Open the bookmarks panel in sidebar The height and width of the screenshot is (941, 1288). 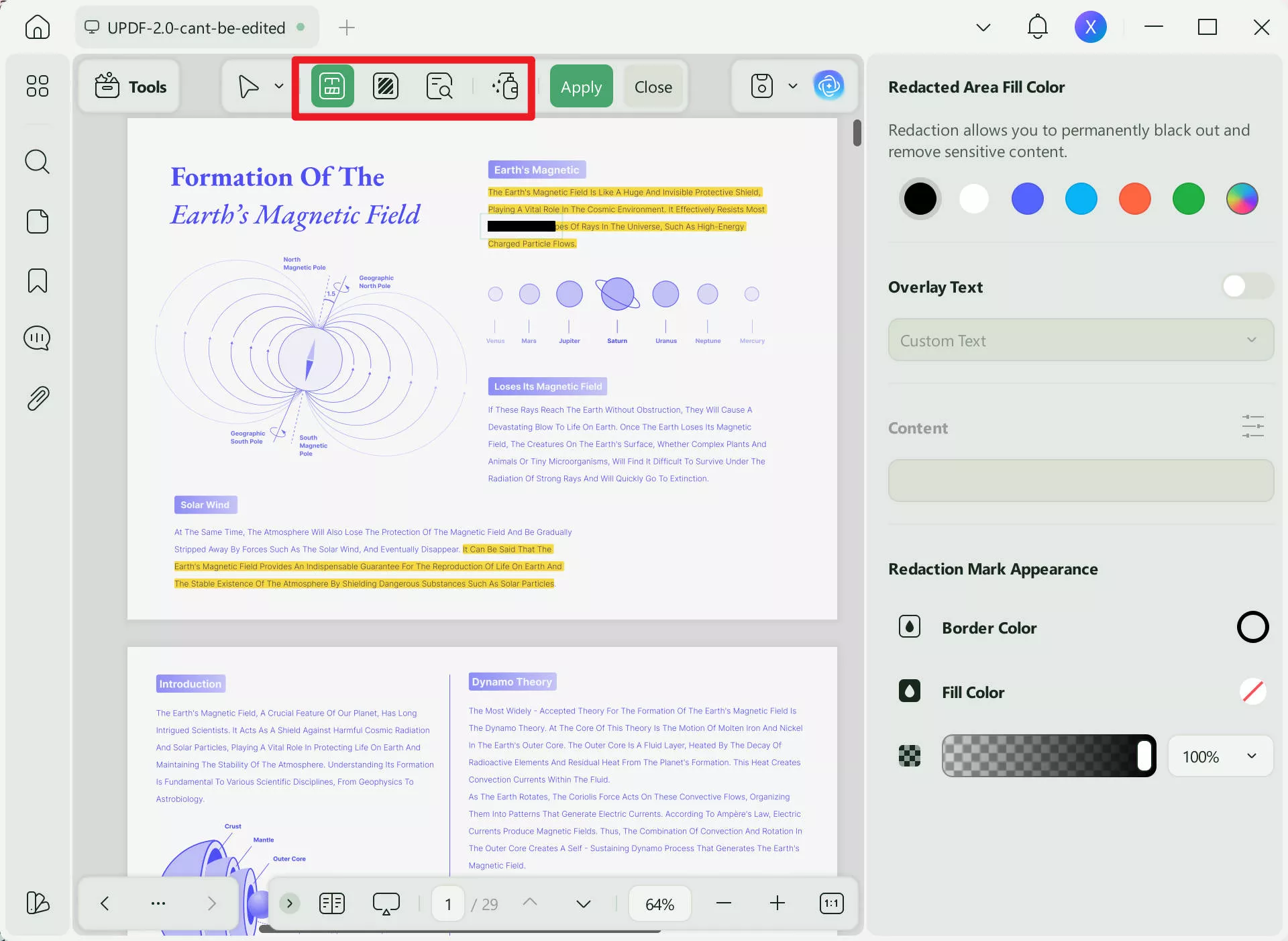tap(38, 281)
